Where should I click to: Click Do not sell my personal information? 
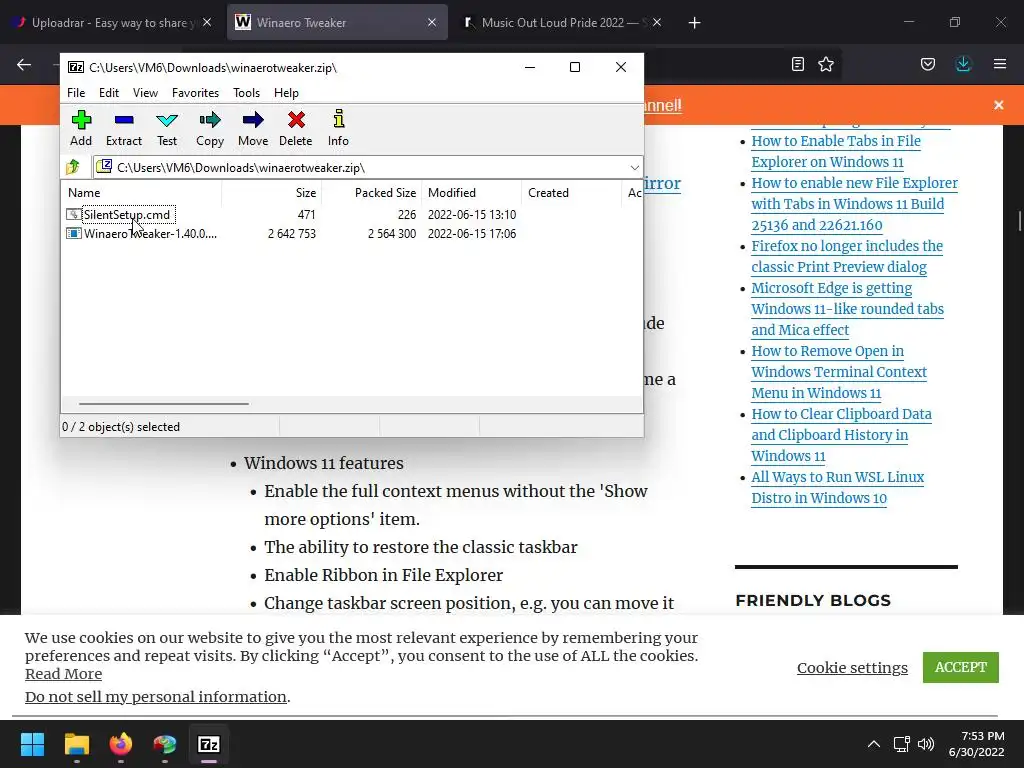(155, 697)
